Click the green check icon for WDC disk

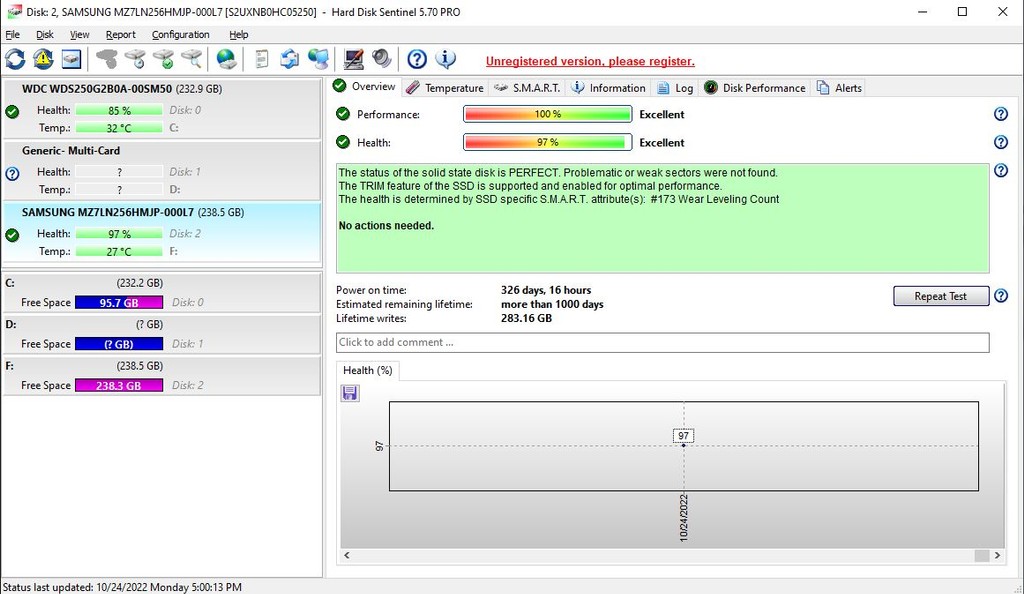pyautogui.click(x=12, y=112)
